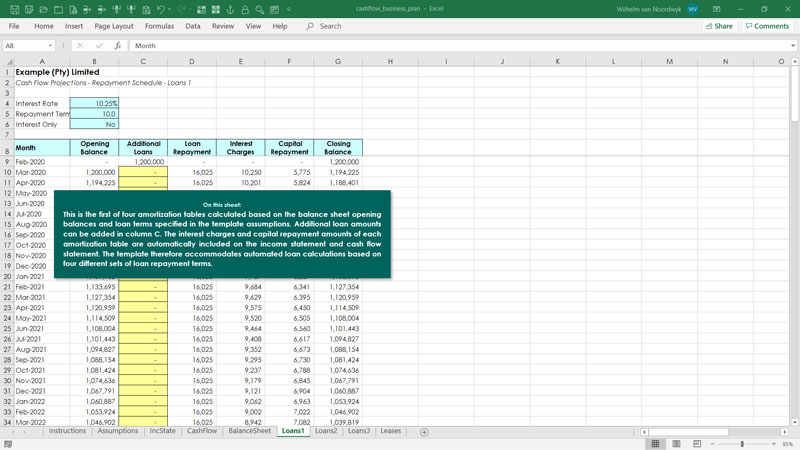
Task: Open the Customize Quick Access Toolbar dropdown
Action: coord(289,9)
